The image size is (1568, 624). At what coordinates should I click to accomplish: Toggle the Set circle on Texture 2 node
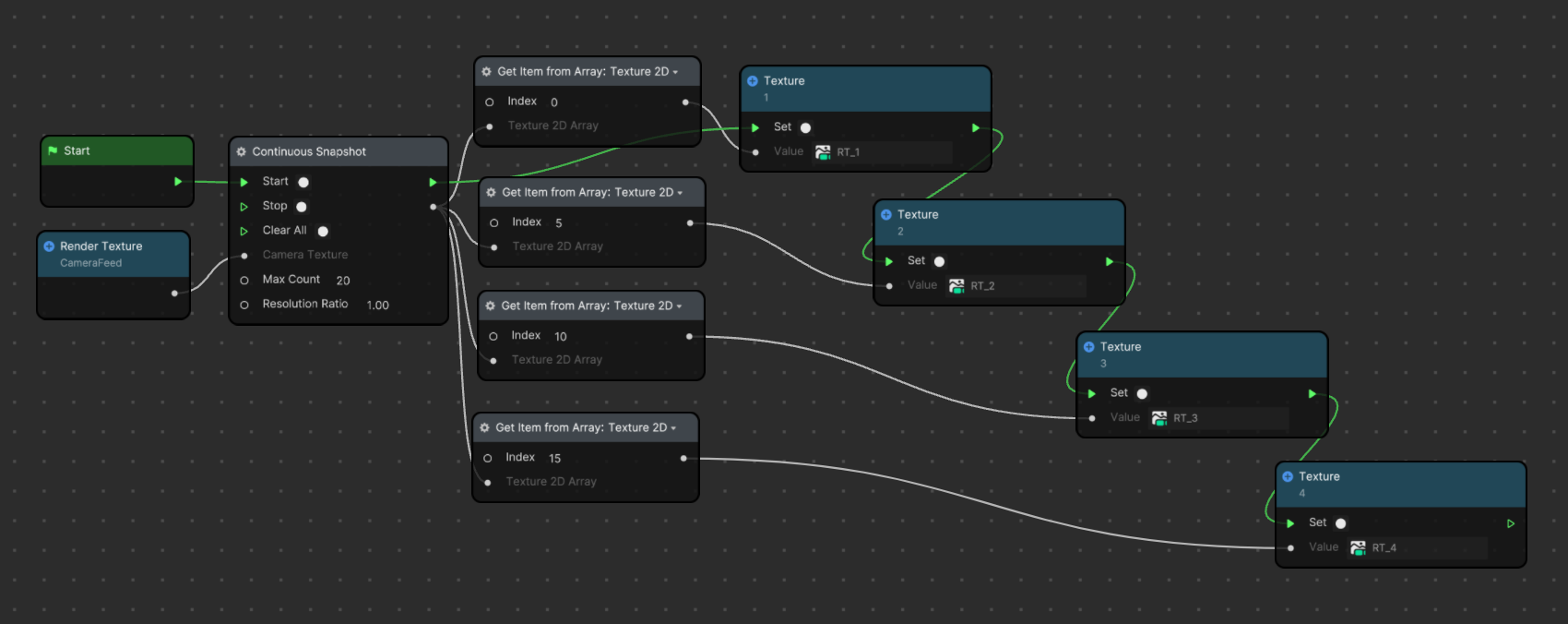939,261
